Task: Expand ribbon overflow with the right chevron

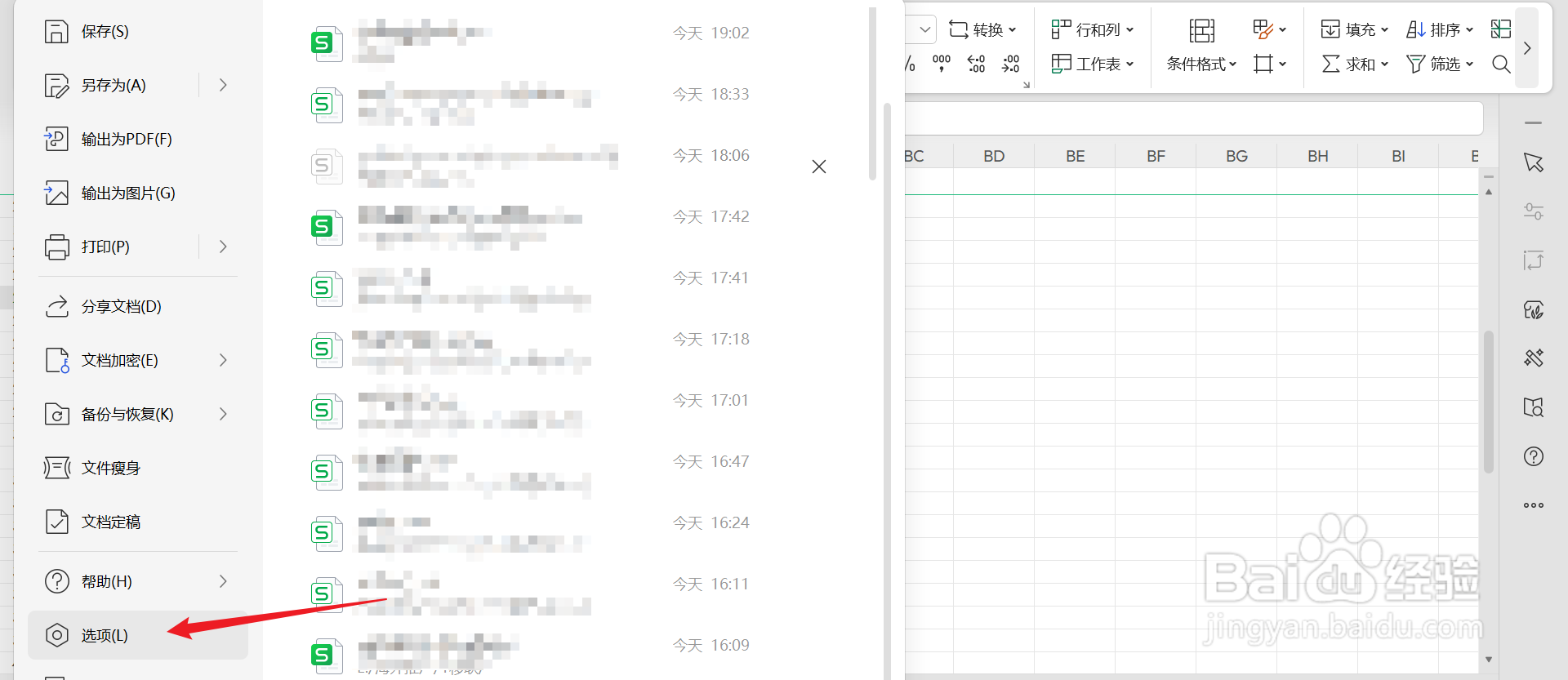Action: [x=1527, y=48]
